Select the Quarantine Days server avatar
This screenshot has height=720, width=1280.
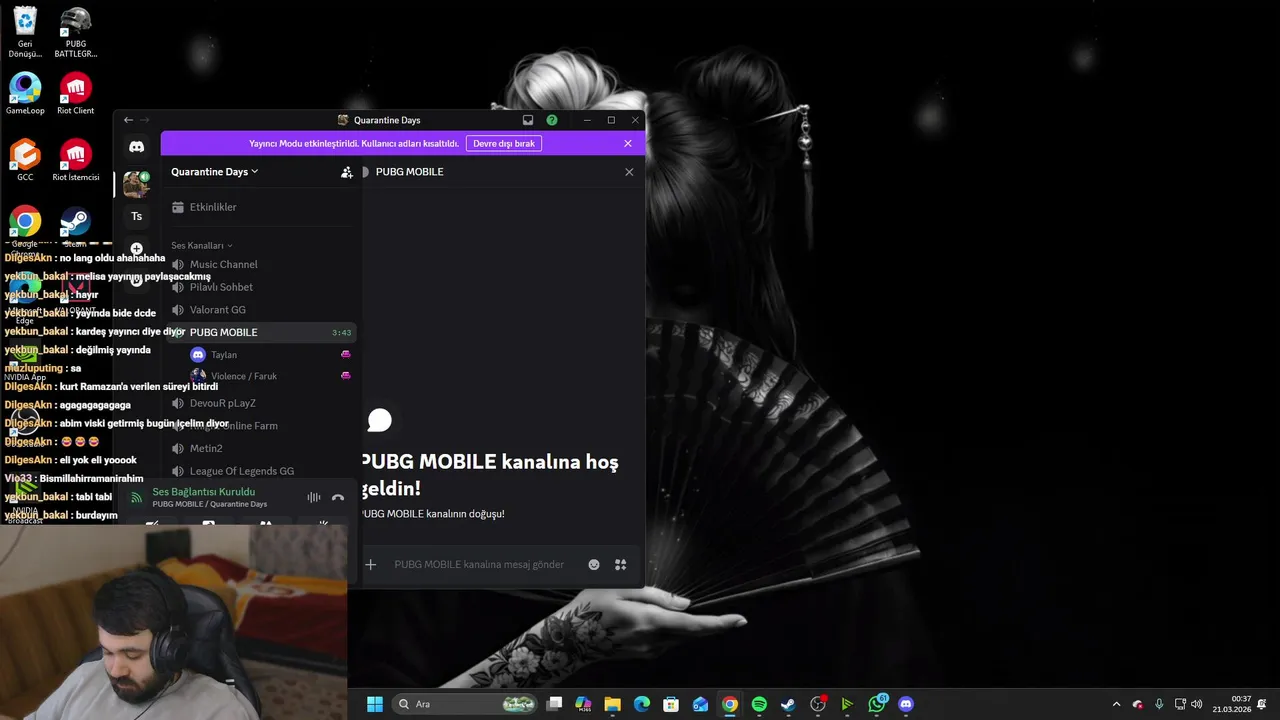pos(136,184)
